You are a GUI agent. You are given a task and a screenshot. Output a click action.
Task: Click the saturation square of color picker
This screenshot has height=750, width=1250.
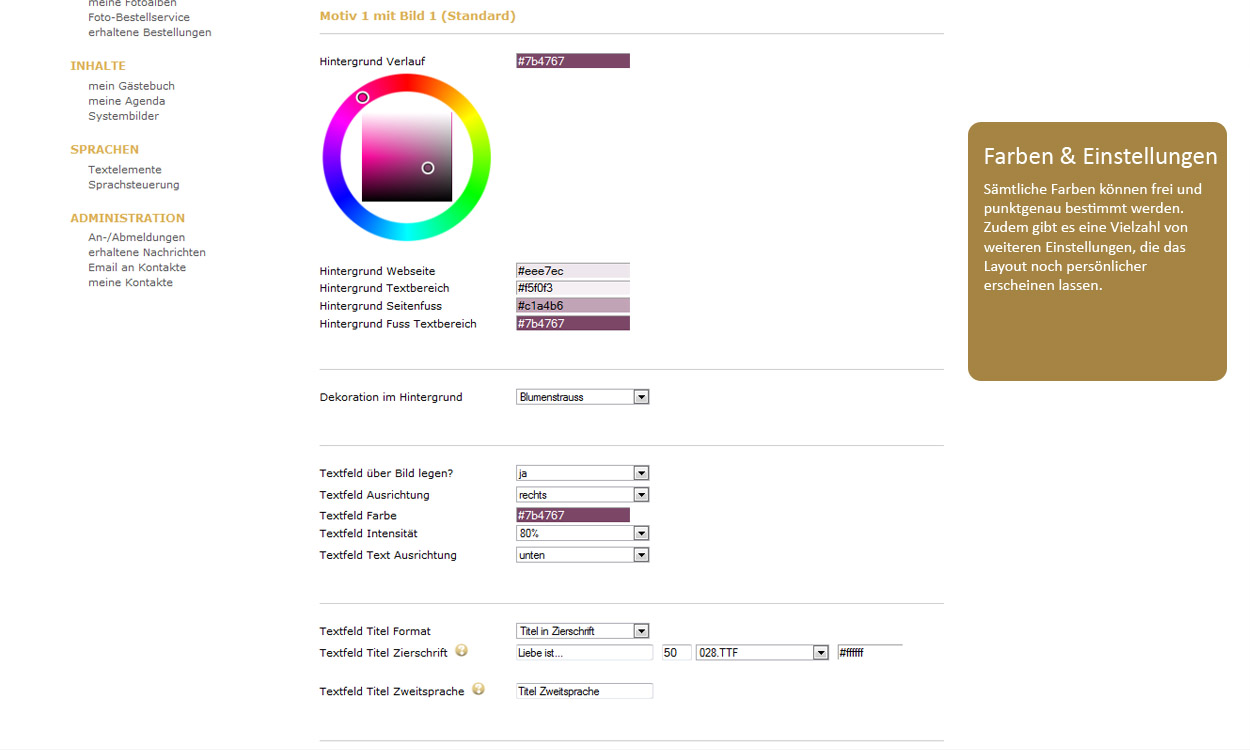[406, 156]
